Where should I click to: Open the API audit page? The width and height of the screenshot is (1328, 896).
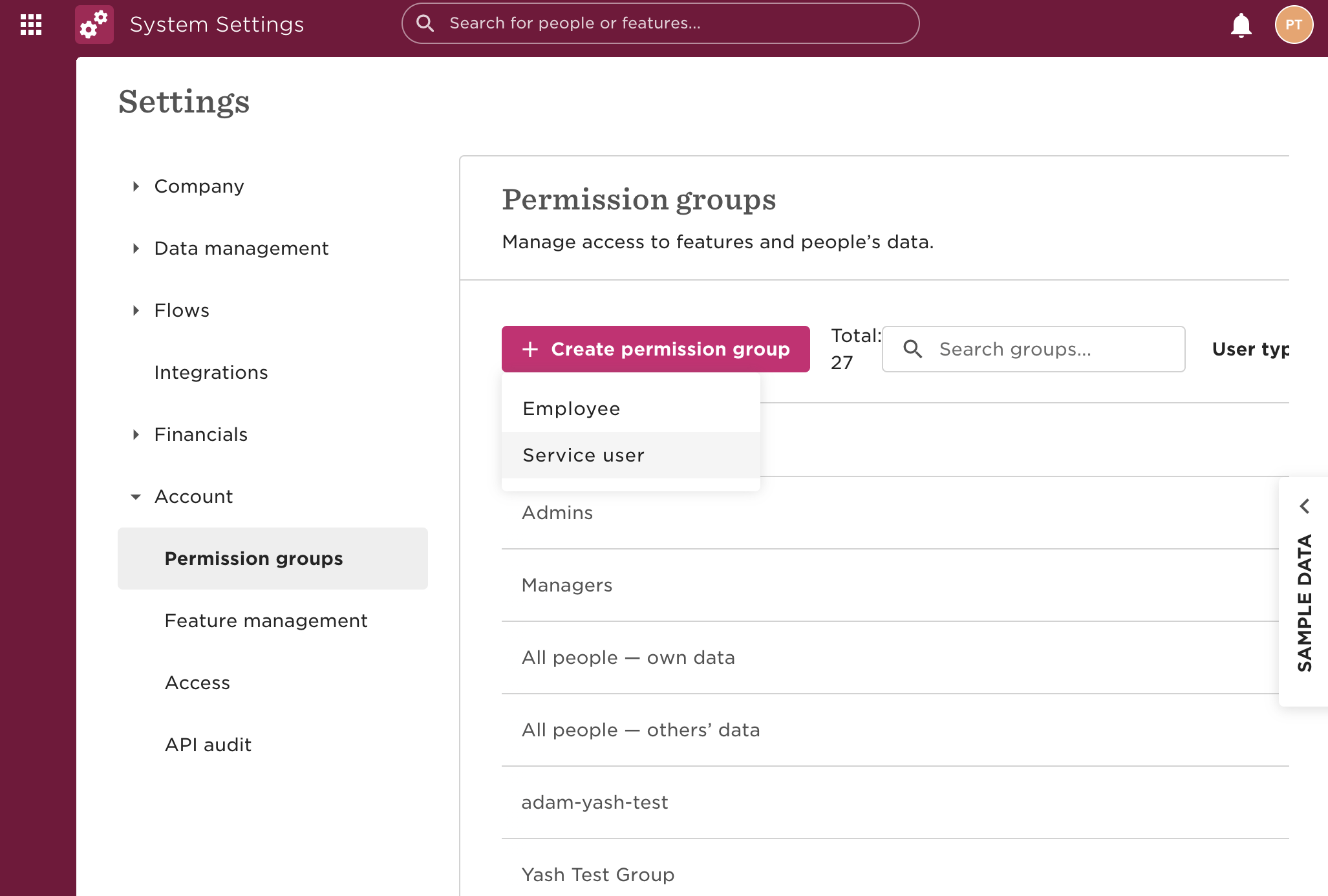(x=208, y=745)
